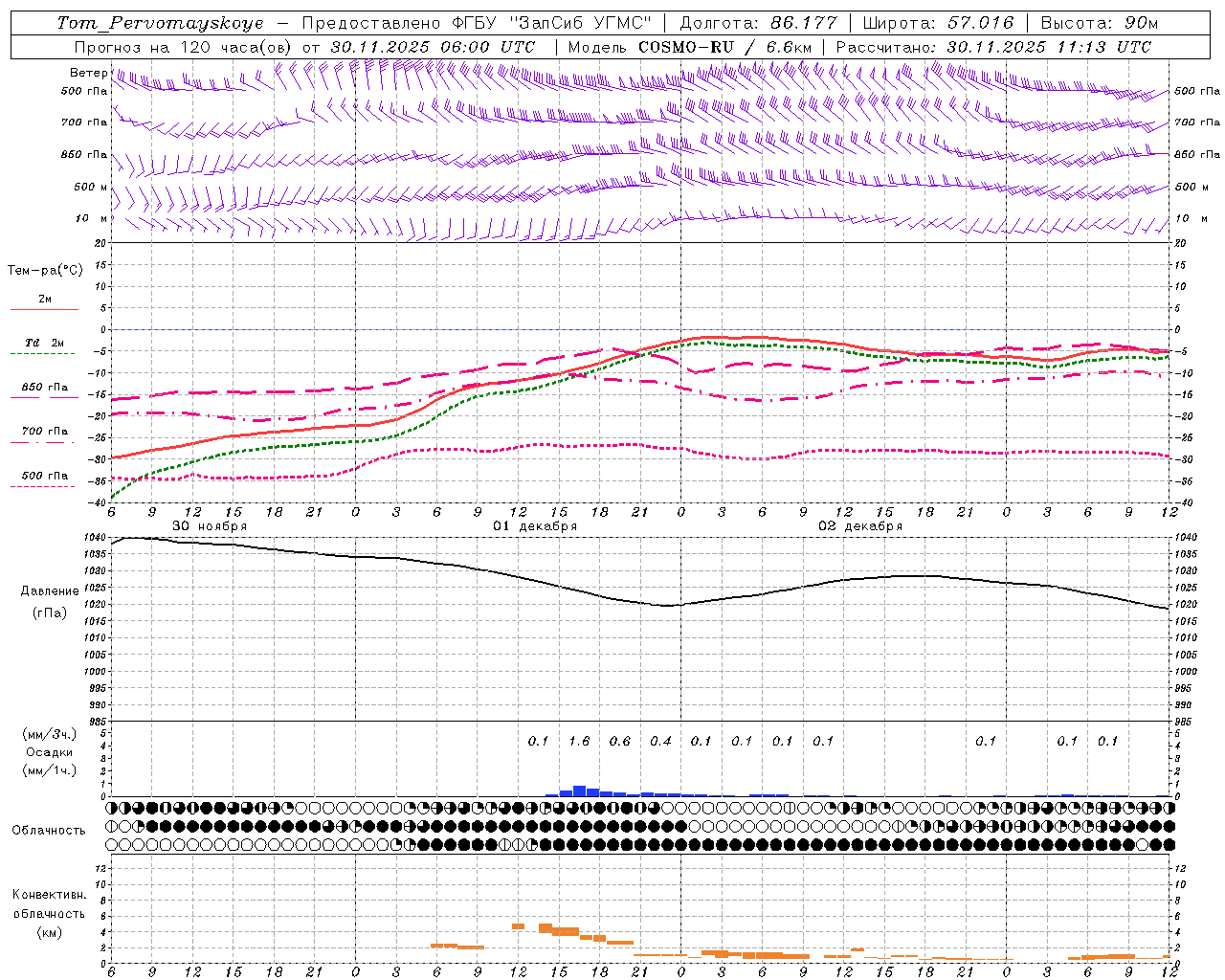Click the Тем-ра(°C) temperature panel label
Screen dimensions: 1225x980
[x=45, y=271]
